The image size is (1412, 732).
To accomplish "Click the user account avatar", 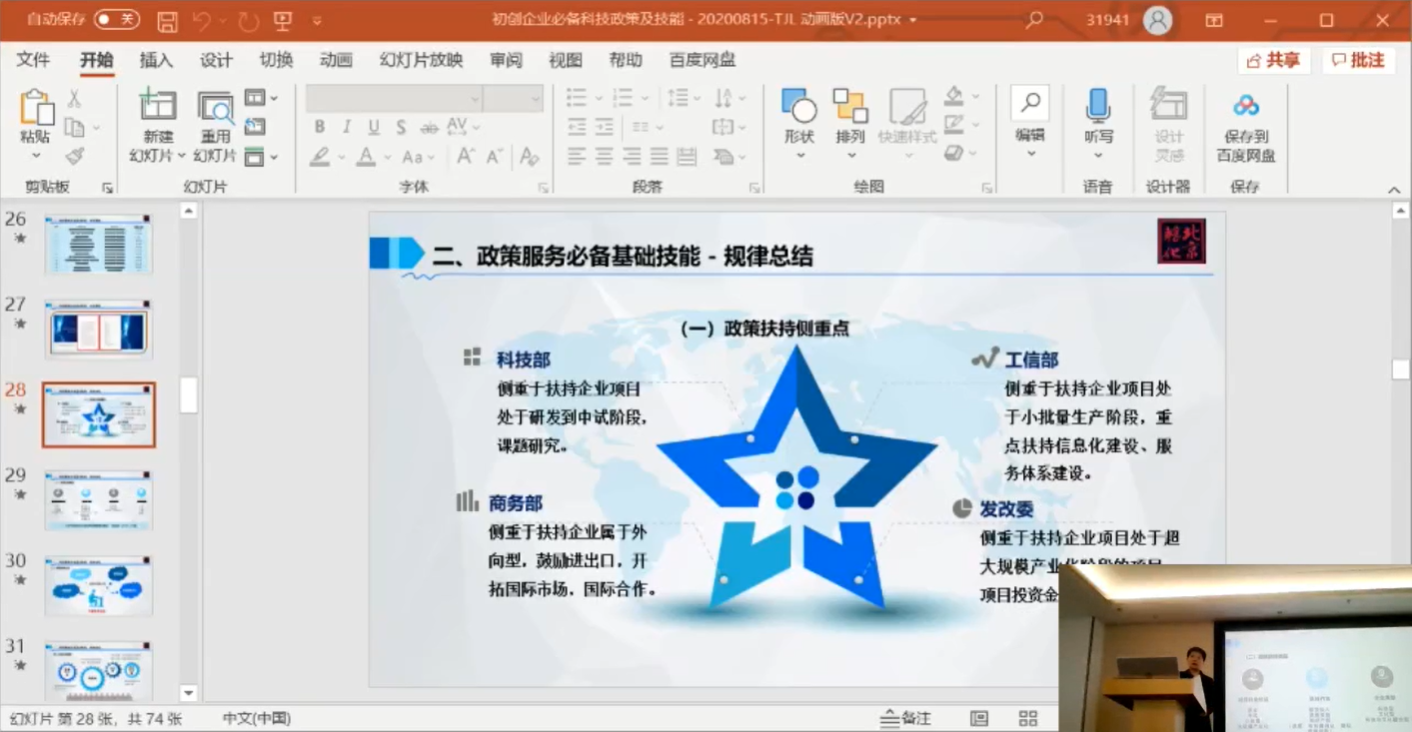I will point(1158,20).
